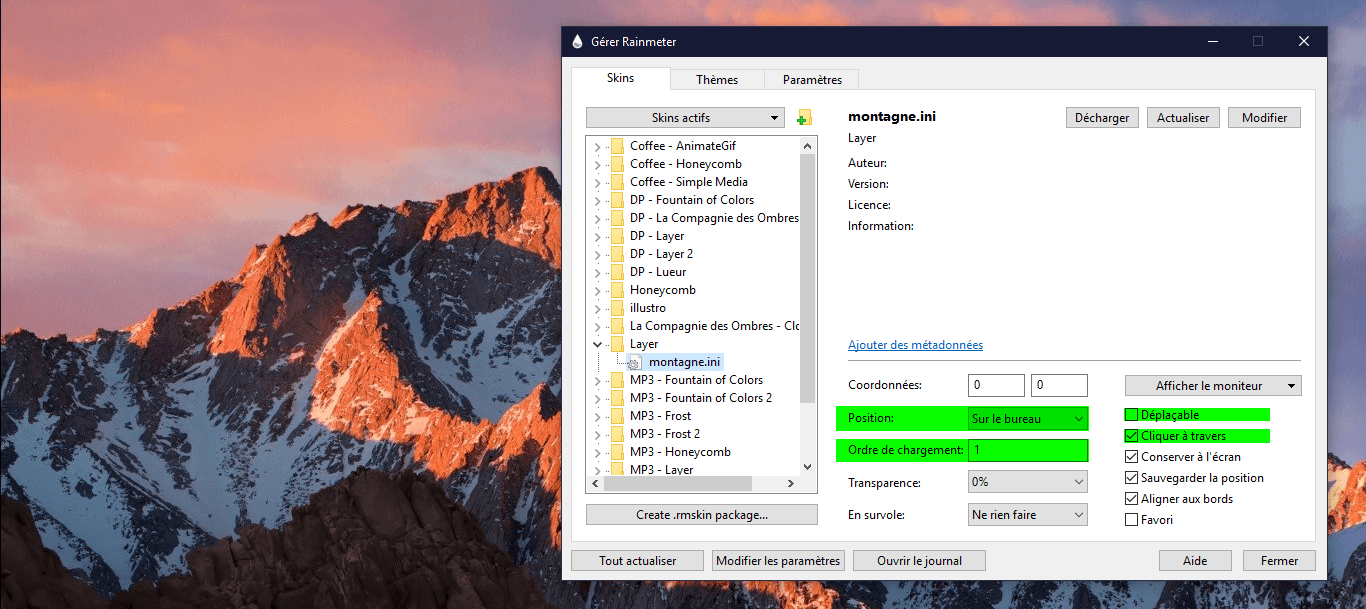Click the DP - Lueur folder icon

click(617, 272)
